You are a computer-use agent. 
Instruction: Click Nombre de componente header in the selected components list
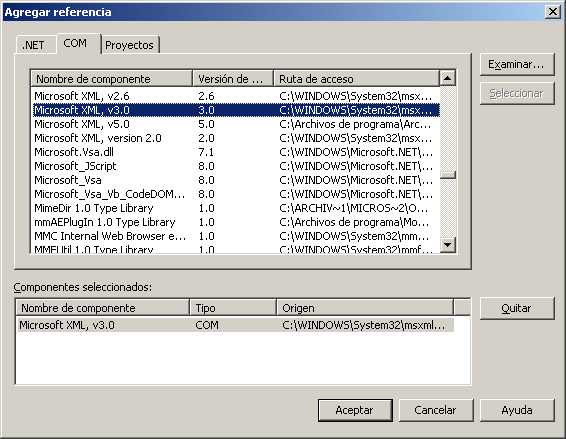[x=103, y=308]
